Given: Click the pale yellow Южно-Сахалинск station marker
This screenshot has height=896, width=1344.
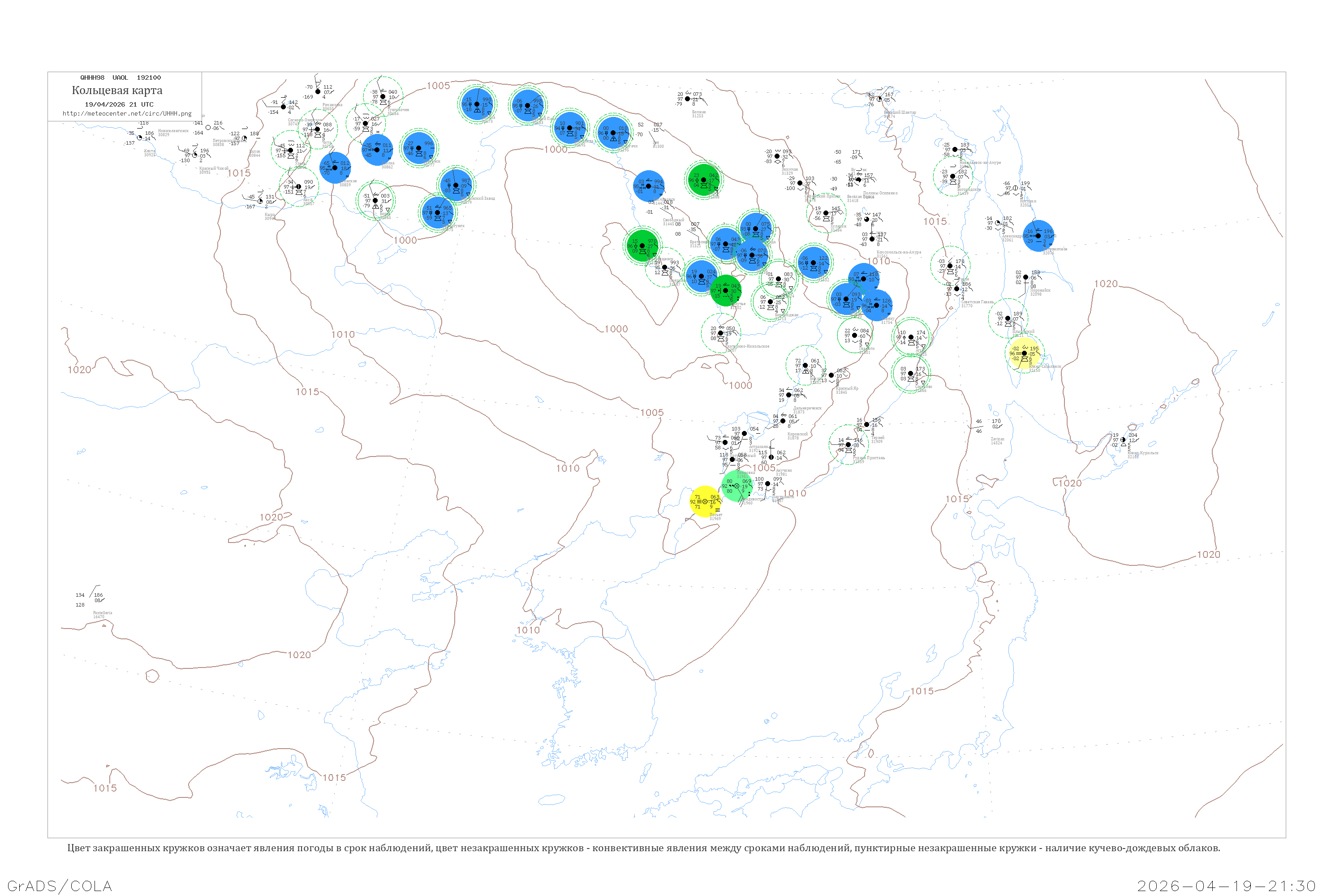Looking at the screenshot, I should coord(1024,353).
